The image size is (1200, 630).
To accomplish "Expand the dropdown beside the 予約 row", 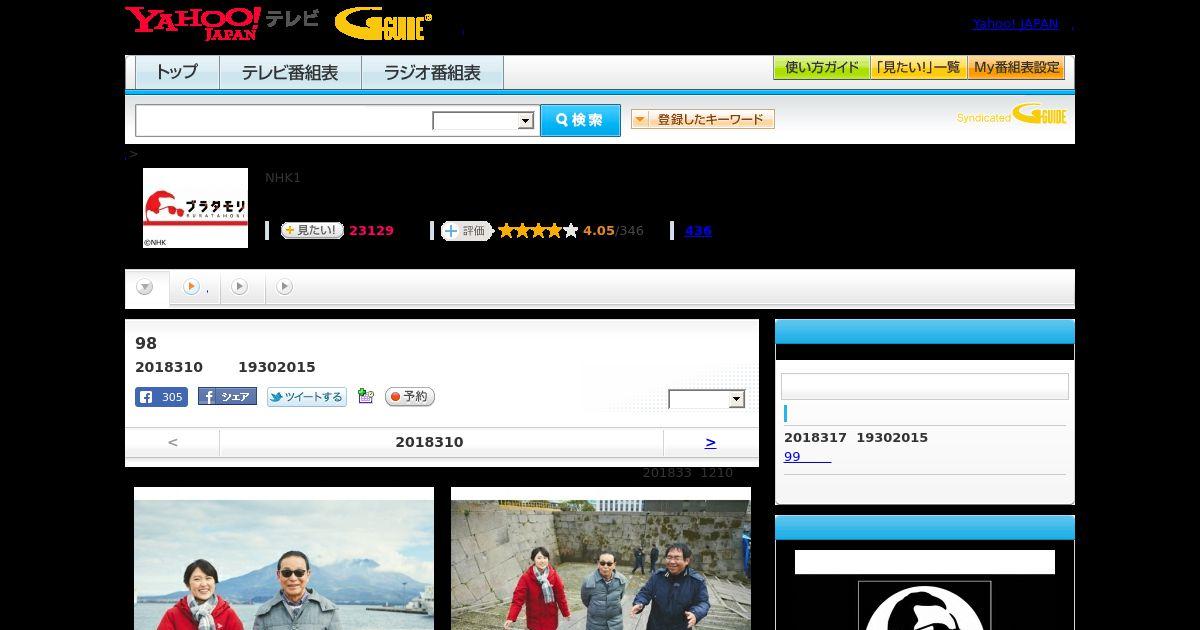I will 707,399.
